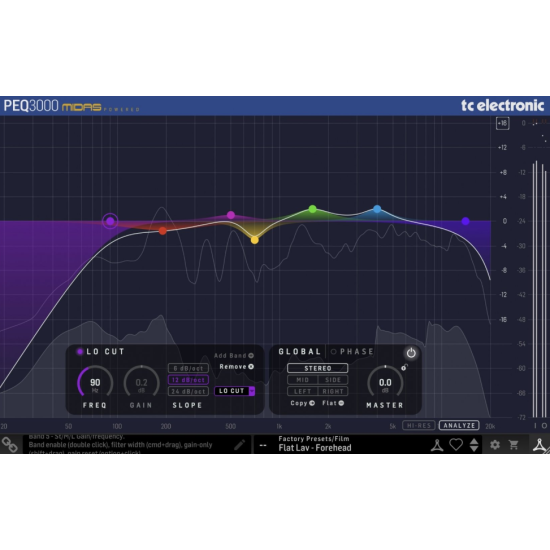Click the pencil edit icon
Image resolution: width=550 pixels, height=550 pixels.
240,445
